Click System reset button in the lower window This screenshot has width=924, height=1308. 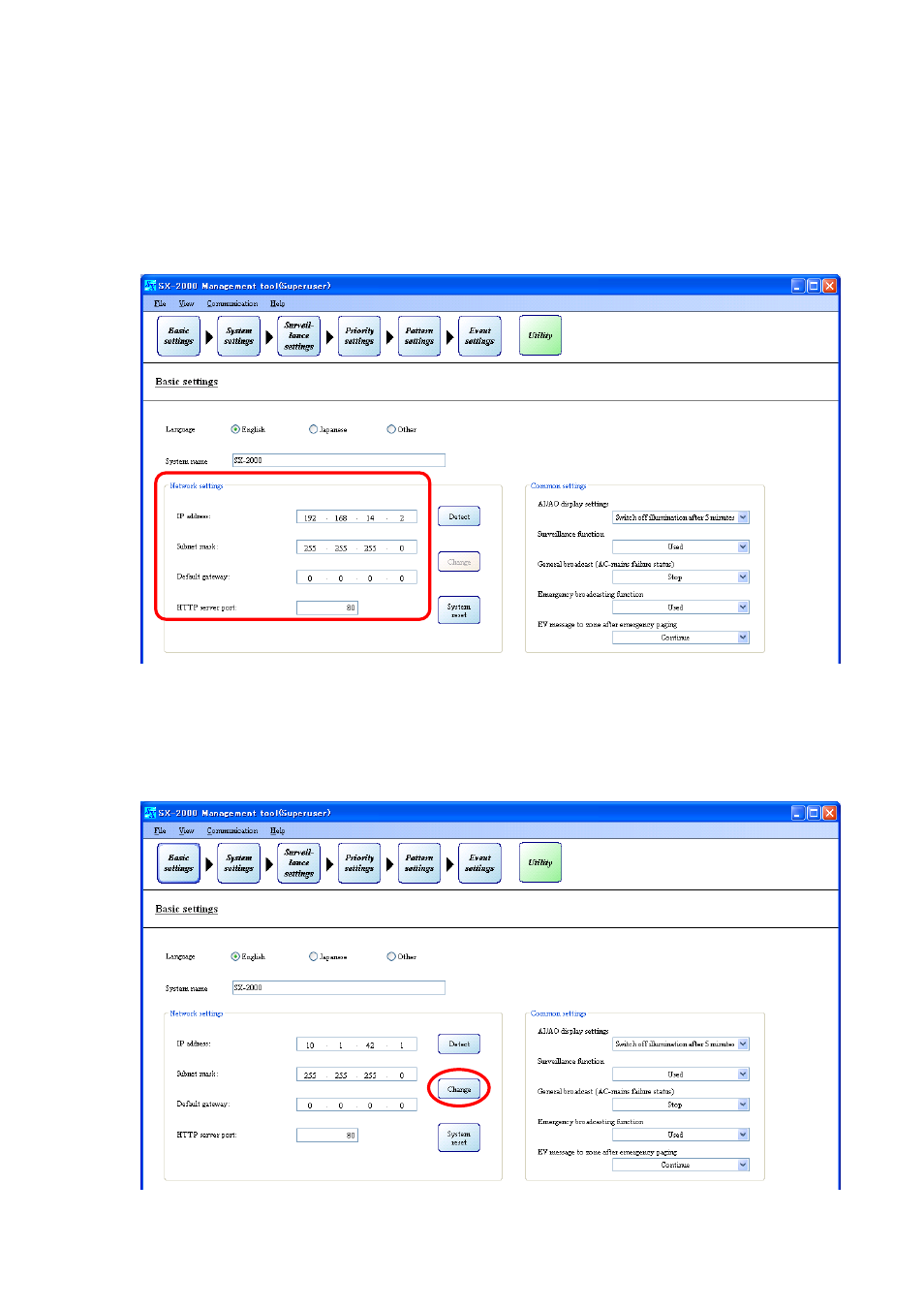tap(459, 1137)
